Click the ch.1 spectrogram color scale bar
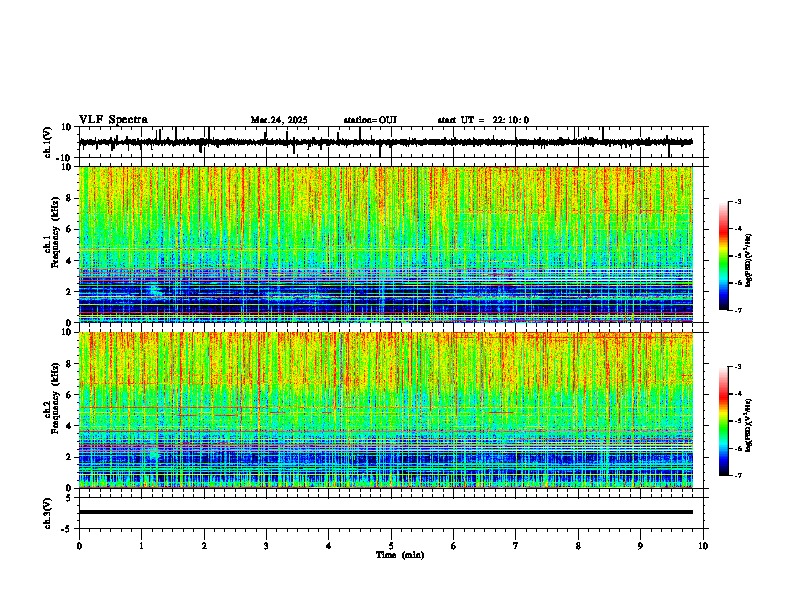This screenshot has width=792, height=612. 724,256
